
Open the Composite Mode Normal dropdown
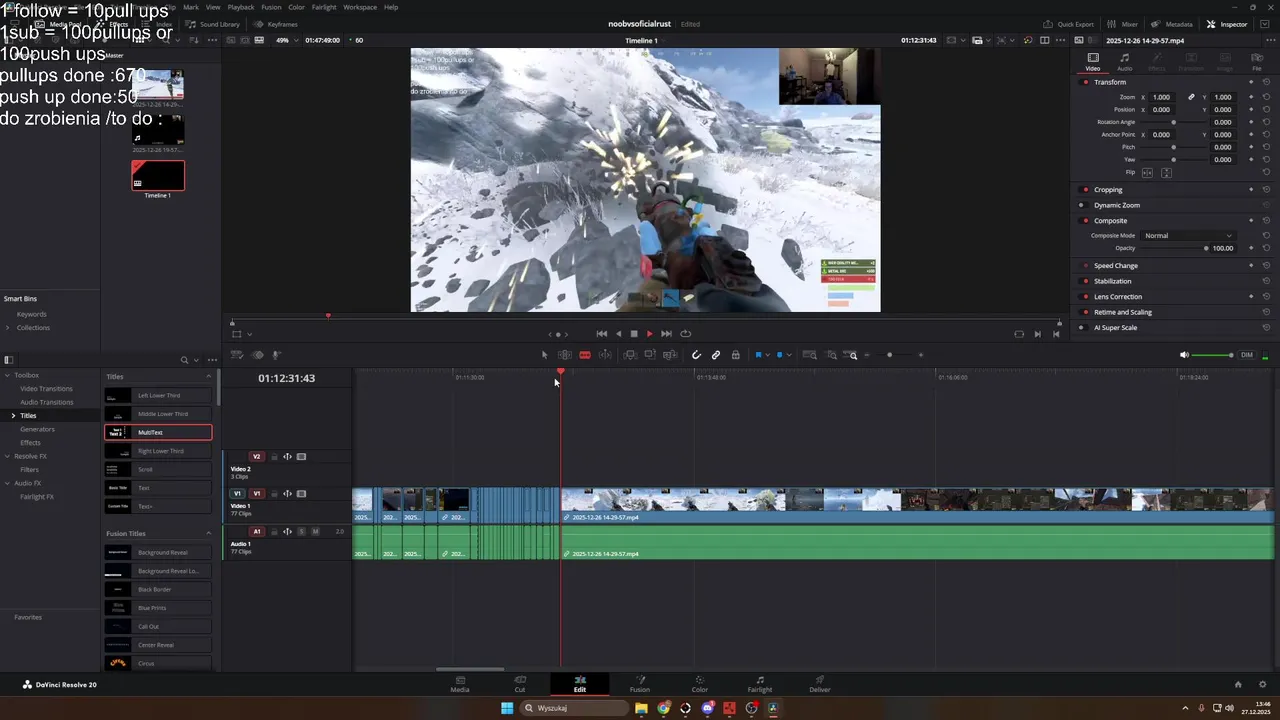click(x=1188, y=236)
